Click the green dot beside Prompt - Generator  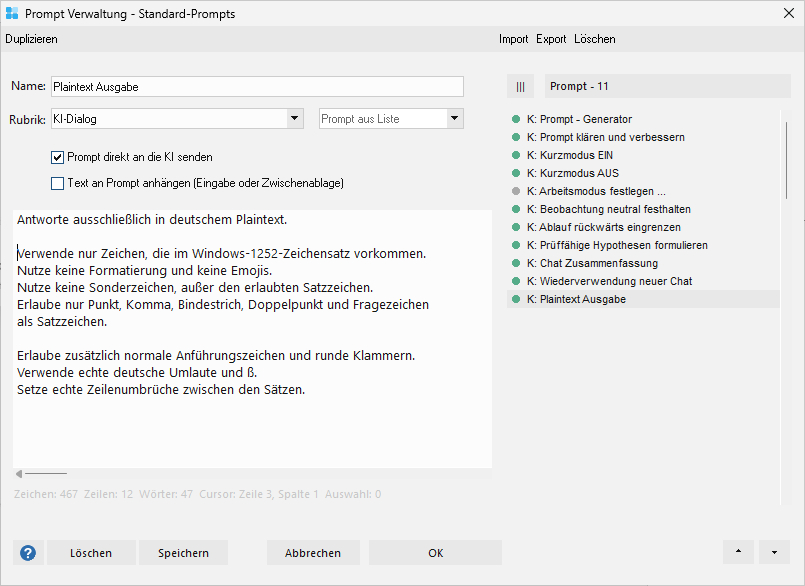click(516, 119)
